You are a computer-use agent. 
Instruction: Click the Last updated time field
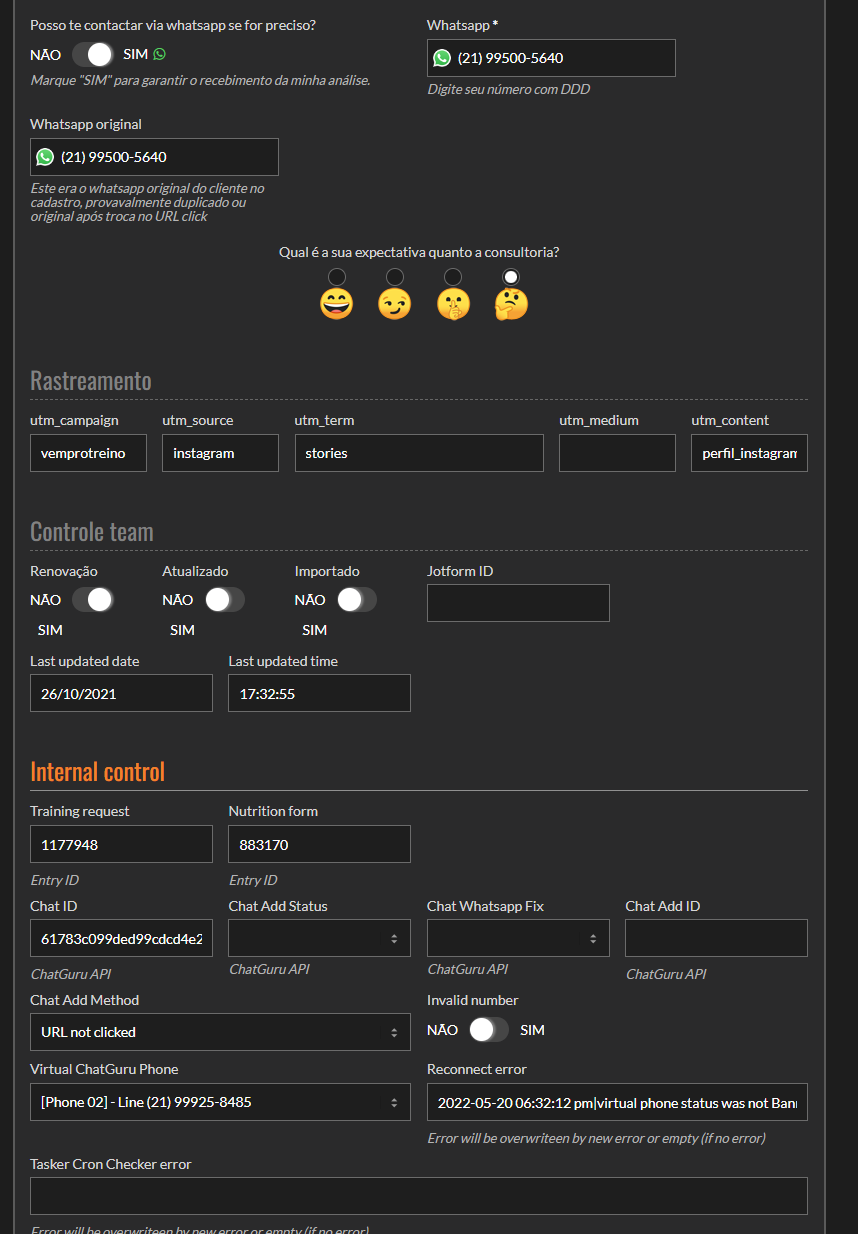319,693
